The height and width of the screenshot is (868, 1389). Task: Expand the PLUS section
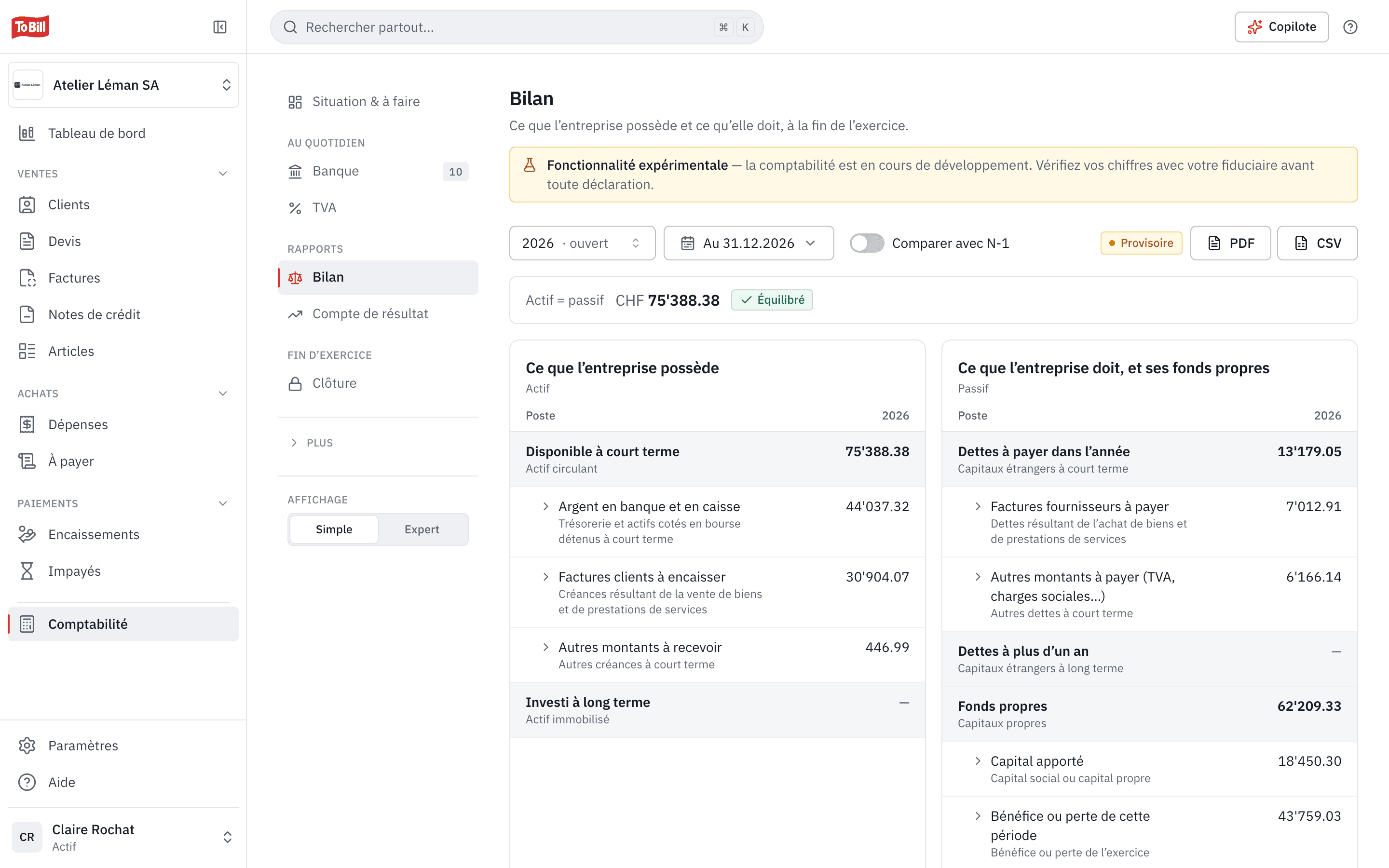click(x=312, y=443)
